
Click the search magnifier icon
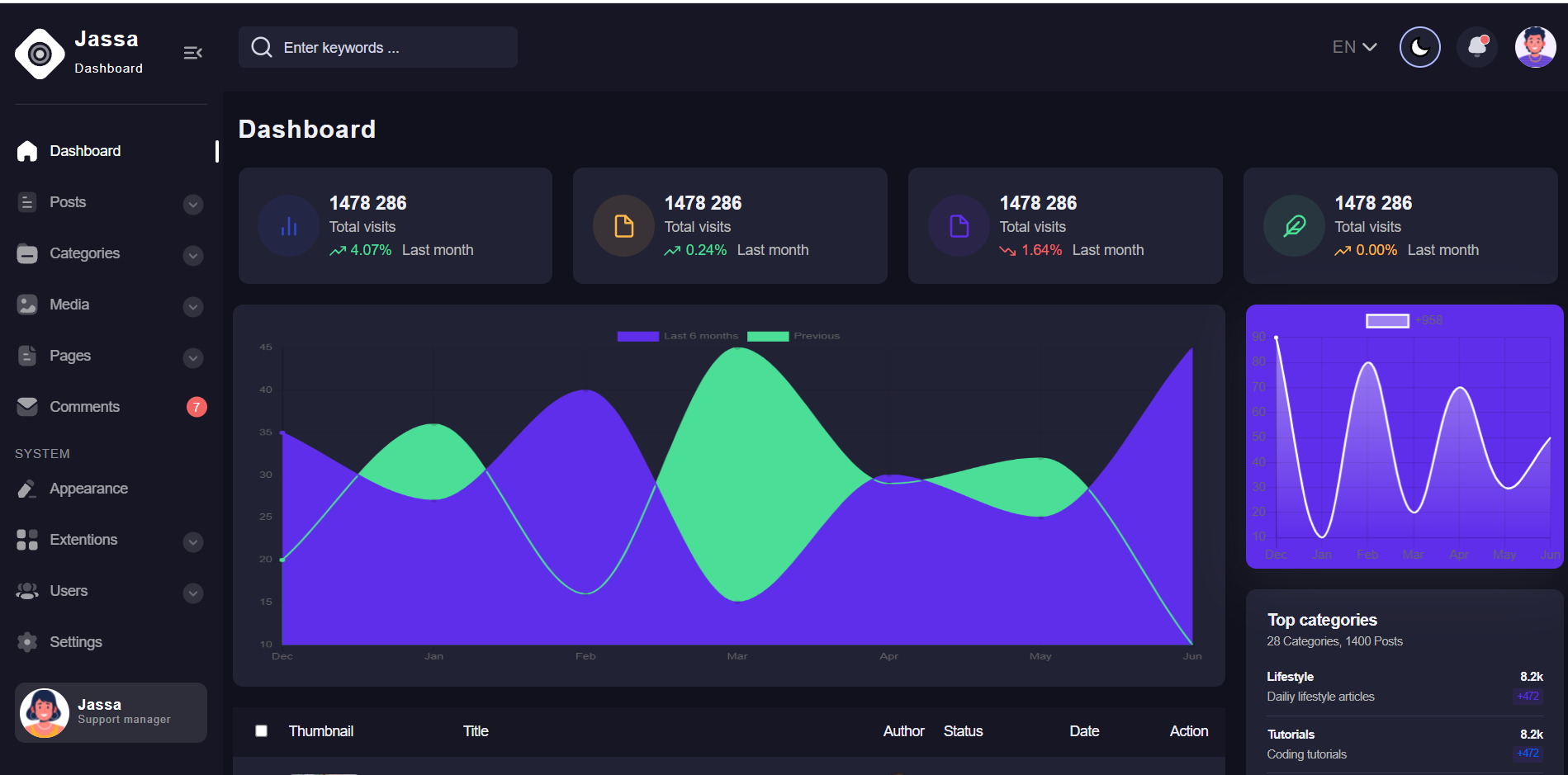coord(261,47)
